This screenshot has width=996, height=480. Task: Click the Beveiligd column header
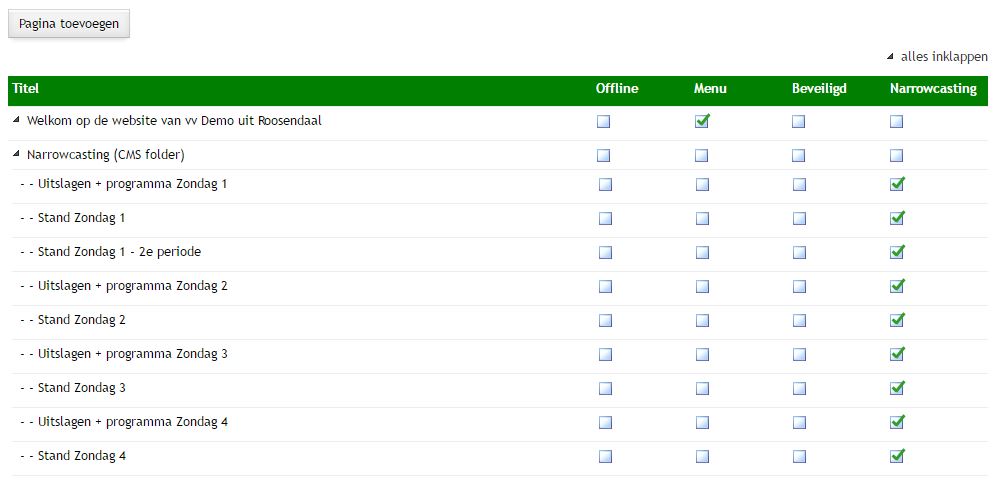818,89
